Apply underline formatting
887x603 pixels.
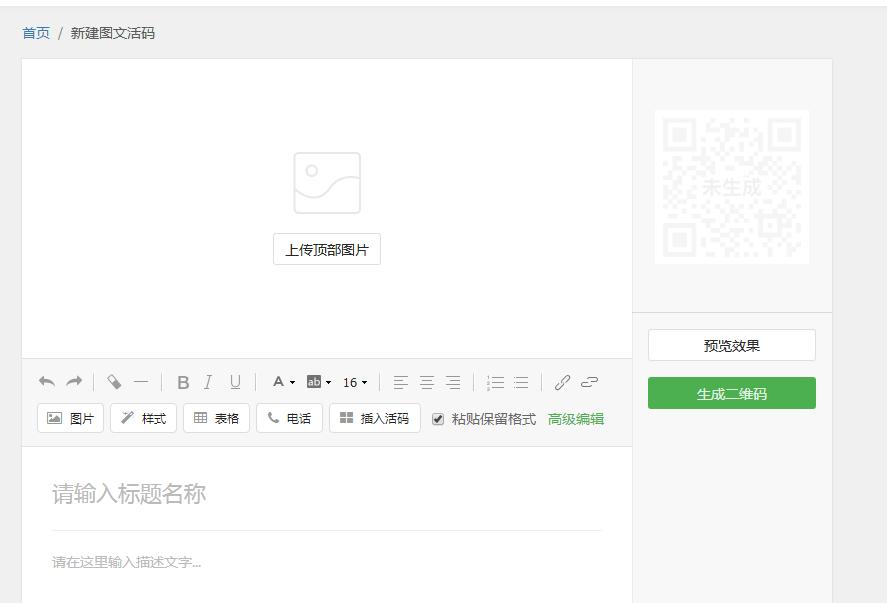pos(234,382)
